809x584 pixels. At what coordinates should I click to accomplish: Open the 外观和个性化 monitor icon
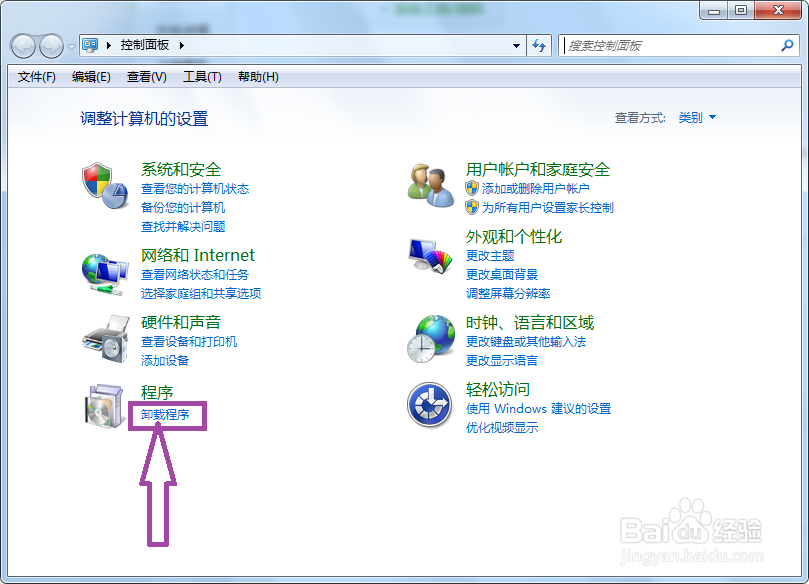click(x=430, y=255)
